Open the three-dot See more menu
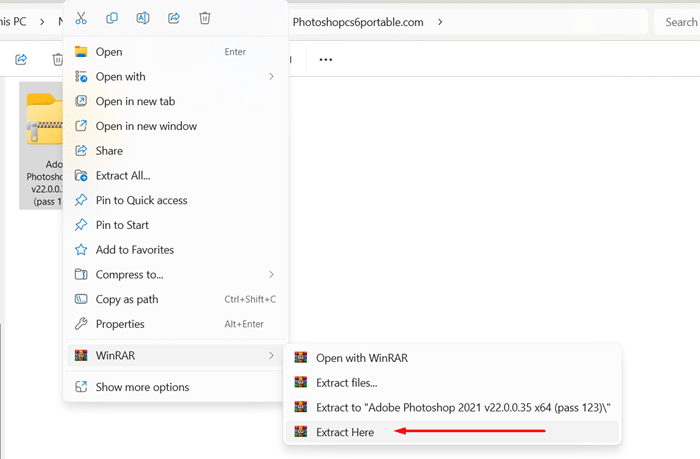 coord(325,60)
